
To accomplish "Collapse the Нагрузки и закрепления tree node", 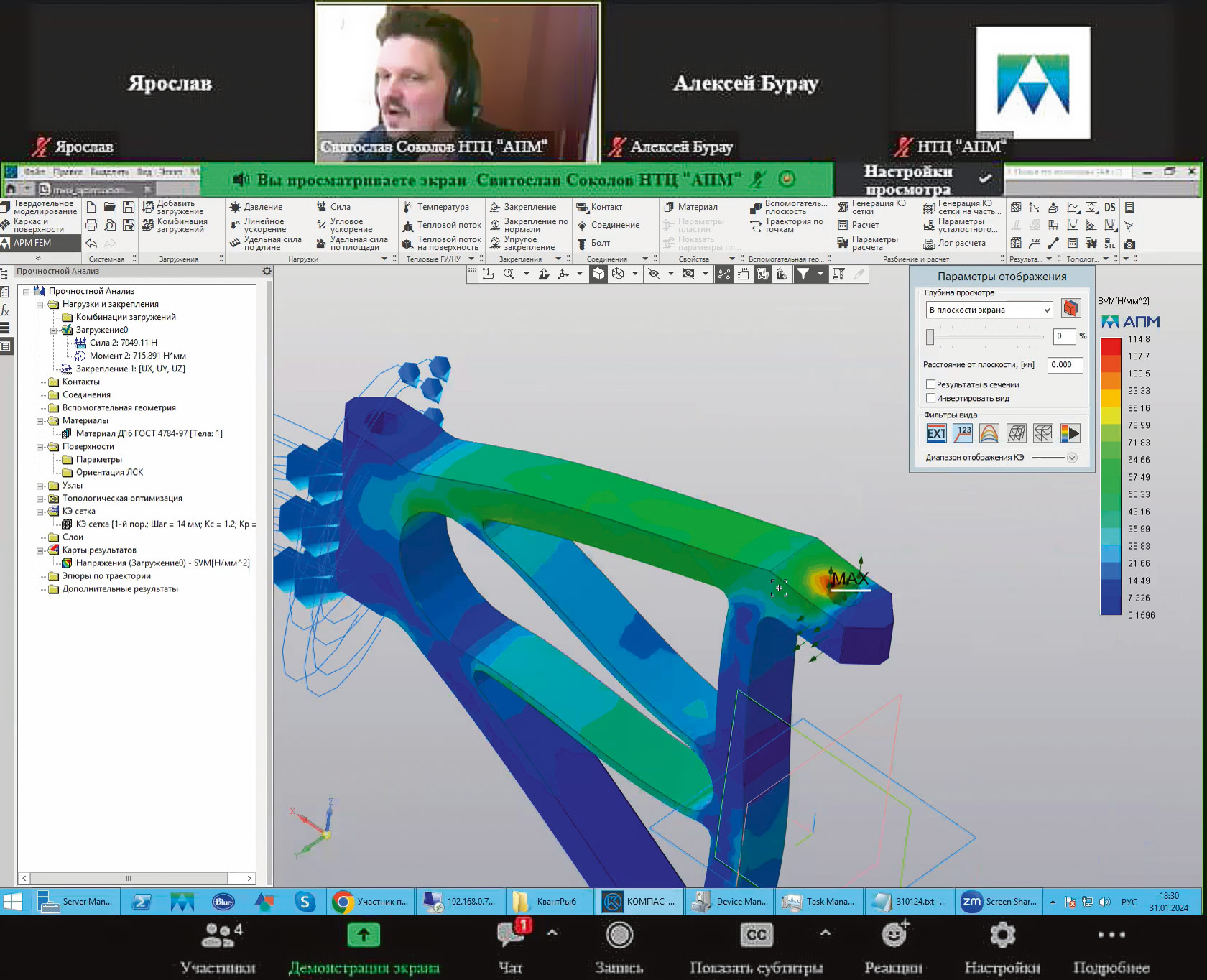I will pos(40,305).
